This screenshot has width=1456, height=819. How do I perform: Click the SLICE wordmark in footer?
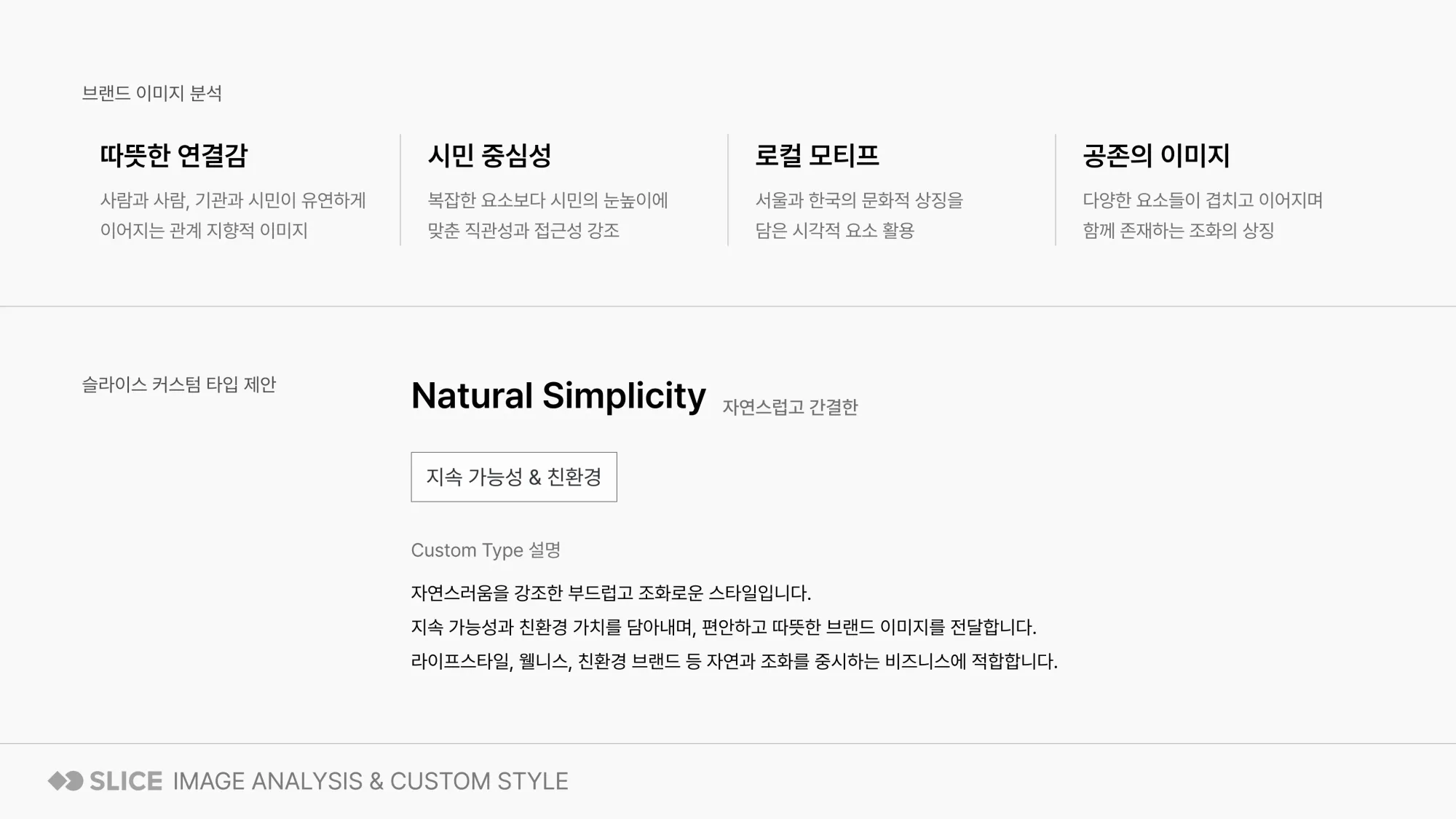(126, 781)
